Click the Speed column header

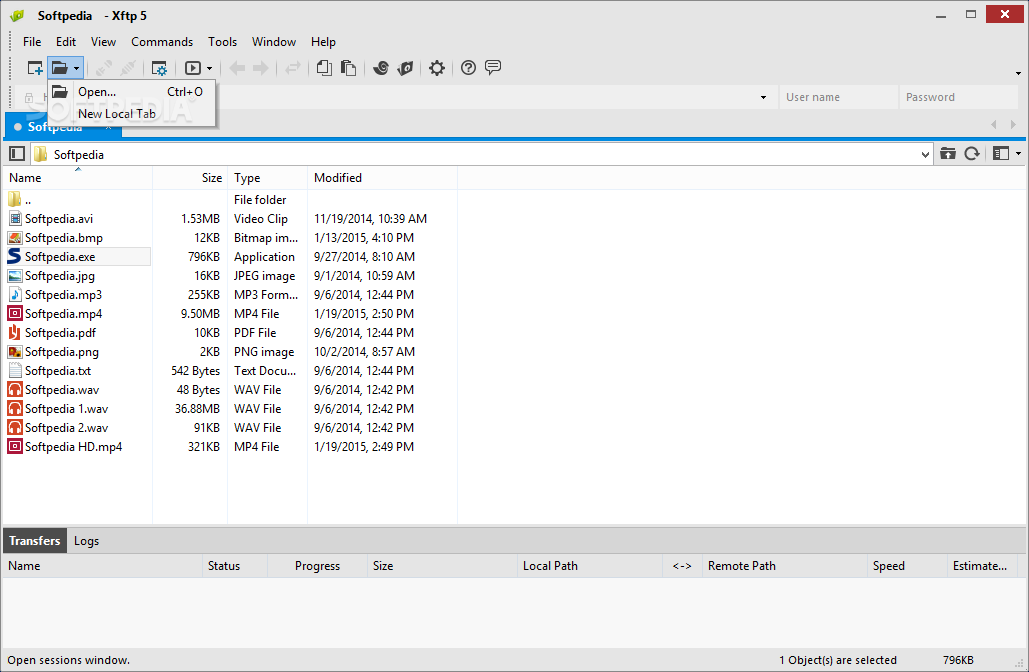point(907,566)
